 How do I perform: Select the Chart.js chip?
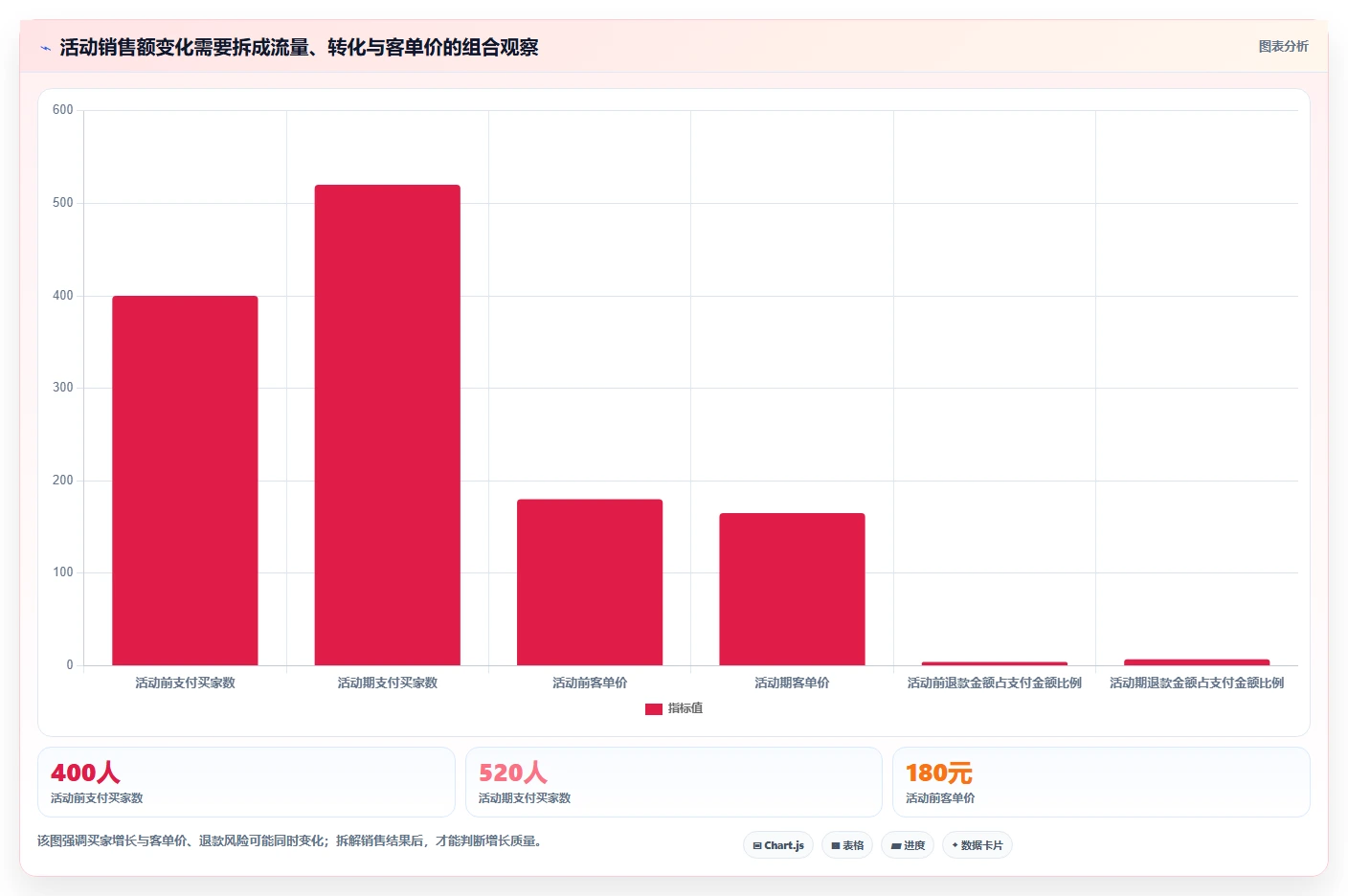click(778, 845)
